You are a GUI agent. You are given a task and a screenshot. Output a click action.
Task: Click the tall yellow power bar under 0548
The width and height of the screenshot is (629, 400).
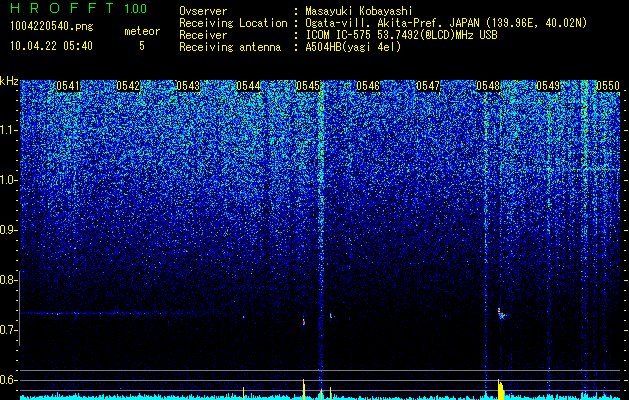(x=500, y=389)
